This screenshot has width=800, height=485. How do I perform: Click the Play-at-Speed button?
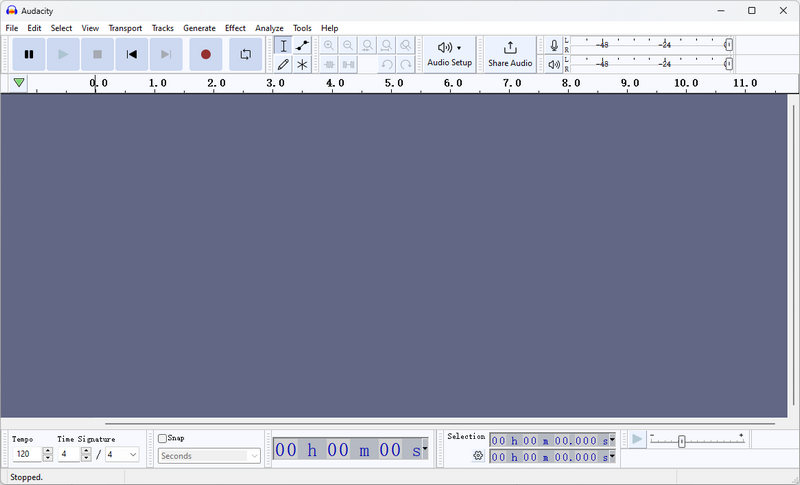click(637, 439)
